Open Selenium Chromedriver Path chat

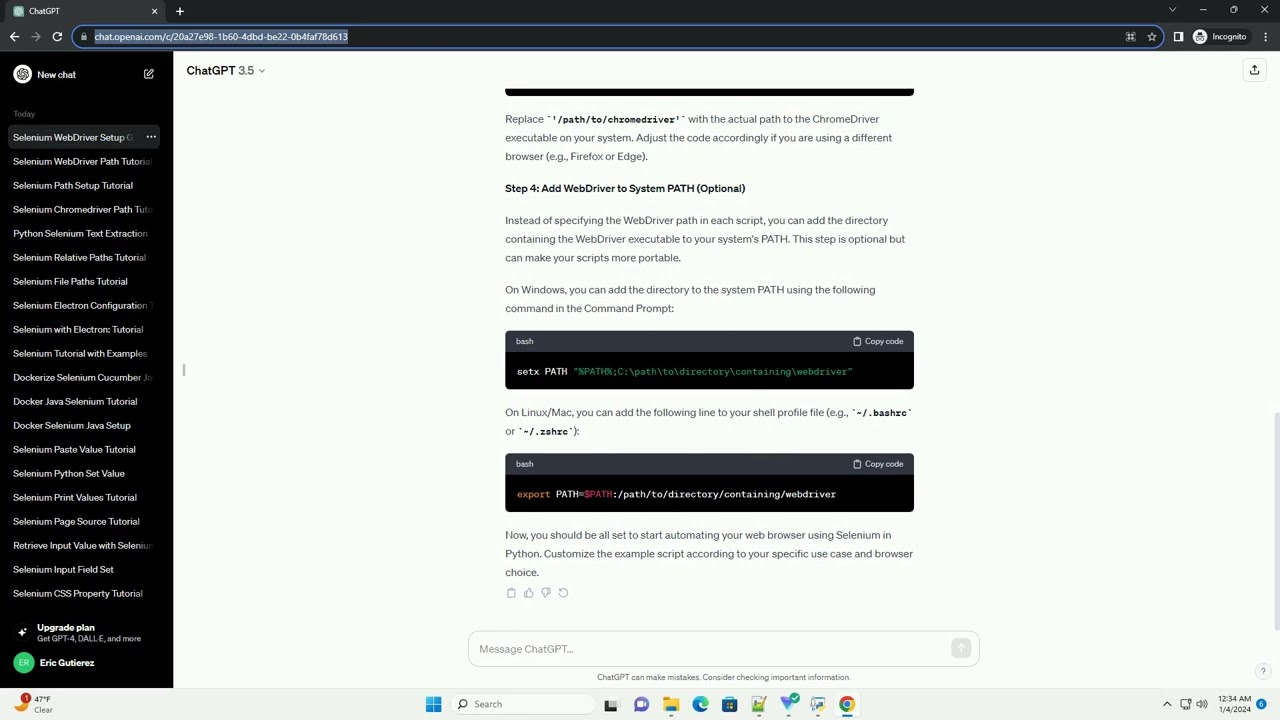click(x=82, y=209)
